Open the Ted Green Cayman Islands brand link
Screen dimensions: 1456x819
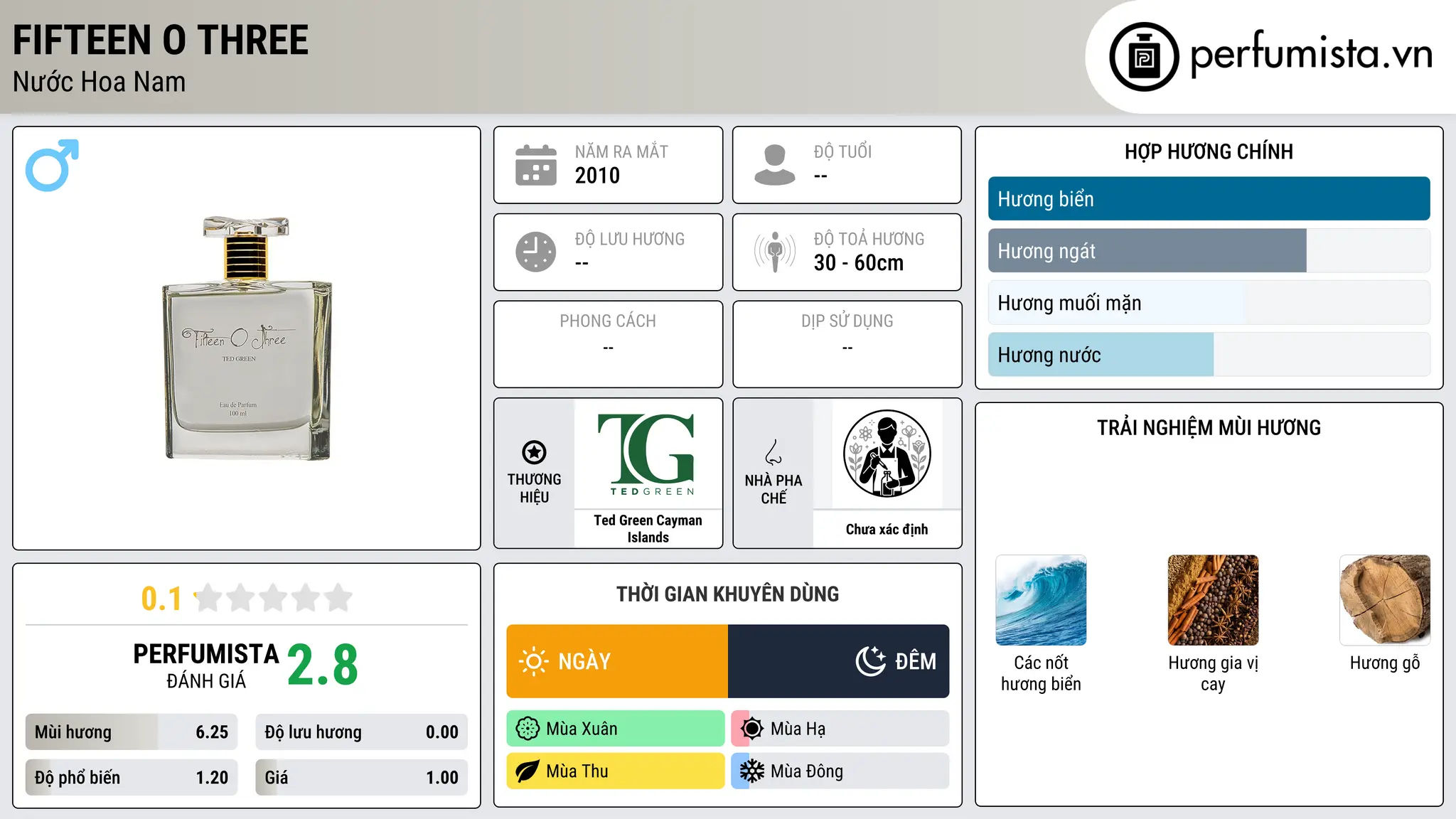pyautogui.click(x=648, y=529)
